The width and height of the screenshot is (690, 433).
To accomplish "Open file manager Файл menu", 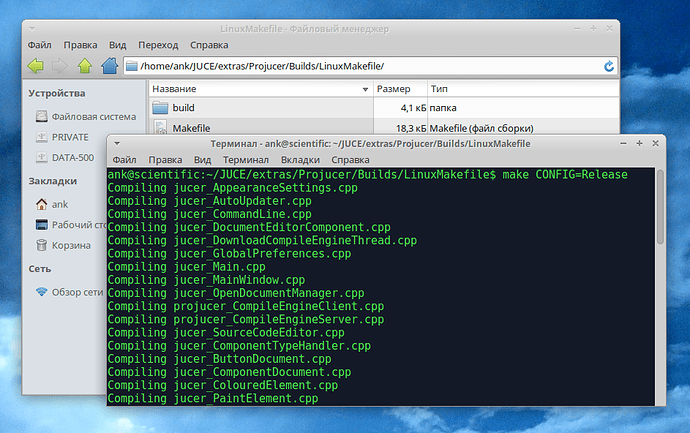I will click(40, 45).
